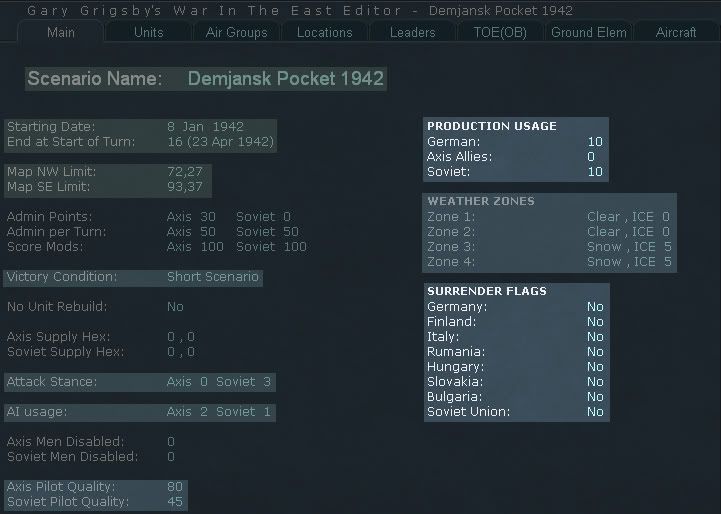Change Zone 1 weather Clear, ICE setting
The image size is (721, 514).
click(628, 217)
